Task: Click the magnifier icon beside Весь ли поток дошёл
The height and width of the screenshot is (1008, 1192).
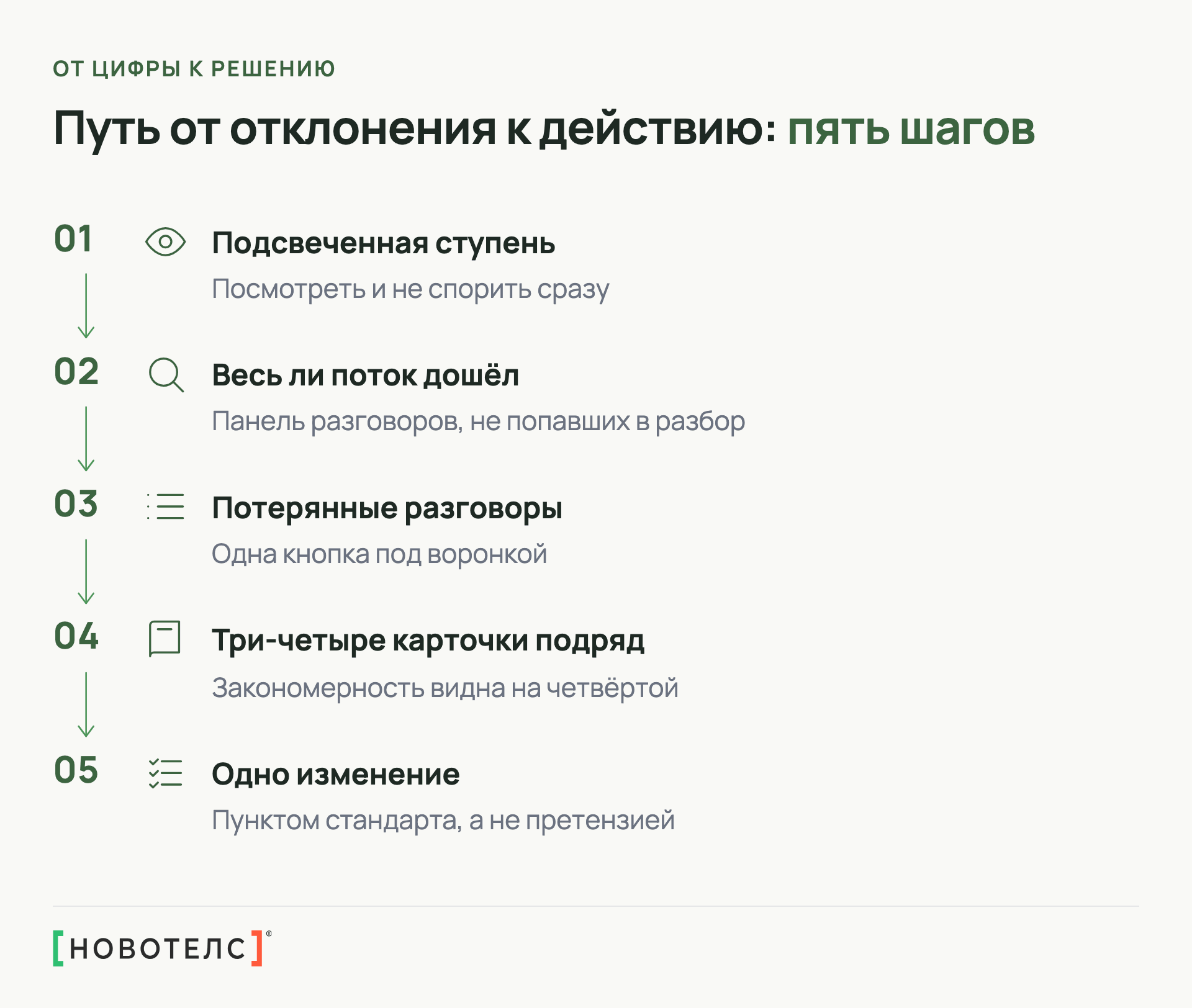Action: [x=166, y=375]
